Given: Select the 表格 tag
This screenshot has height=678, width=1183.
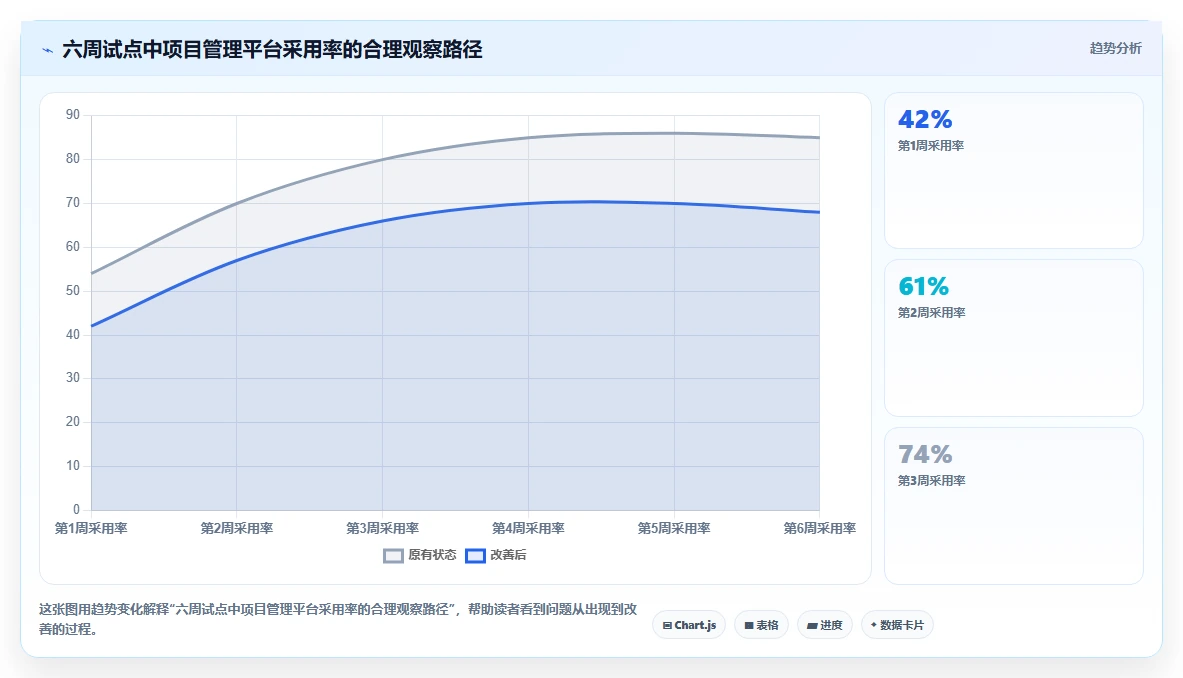Looking at the screenshot, I should [761, 625].
